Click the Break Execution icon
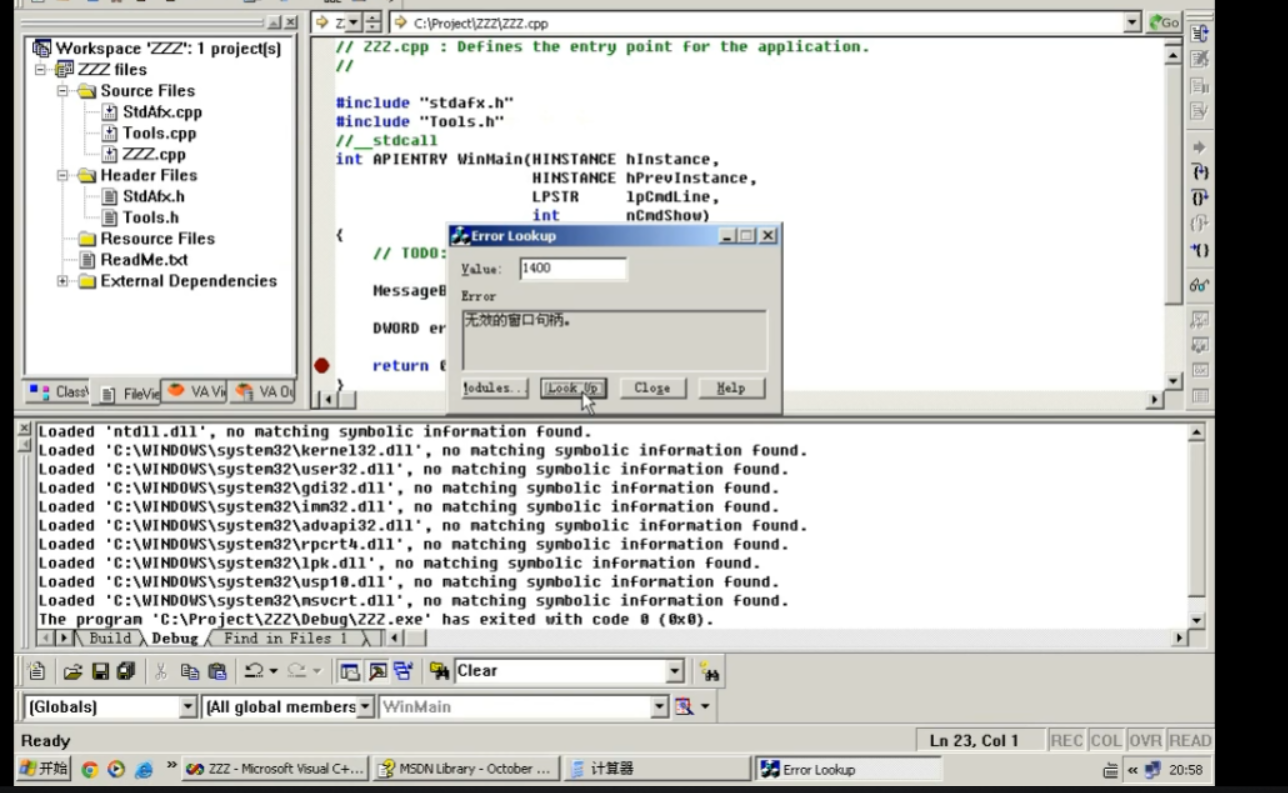This screenshot has width=1288, height=793. [1200, 85]
